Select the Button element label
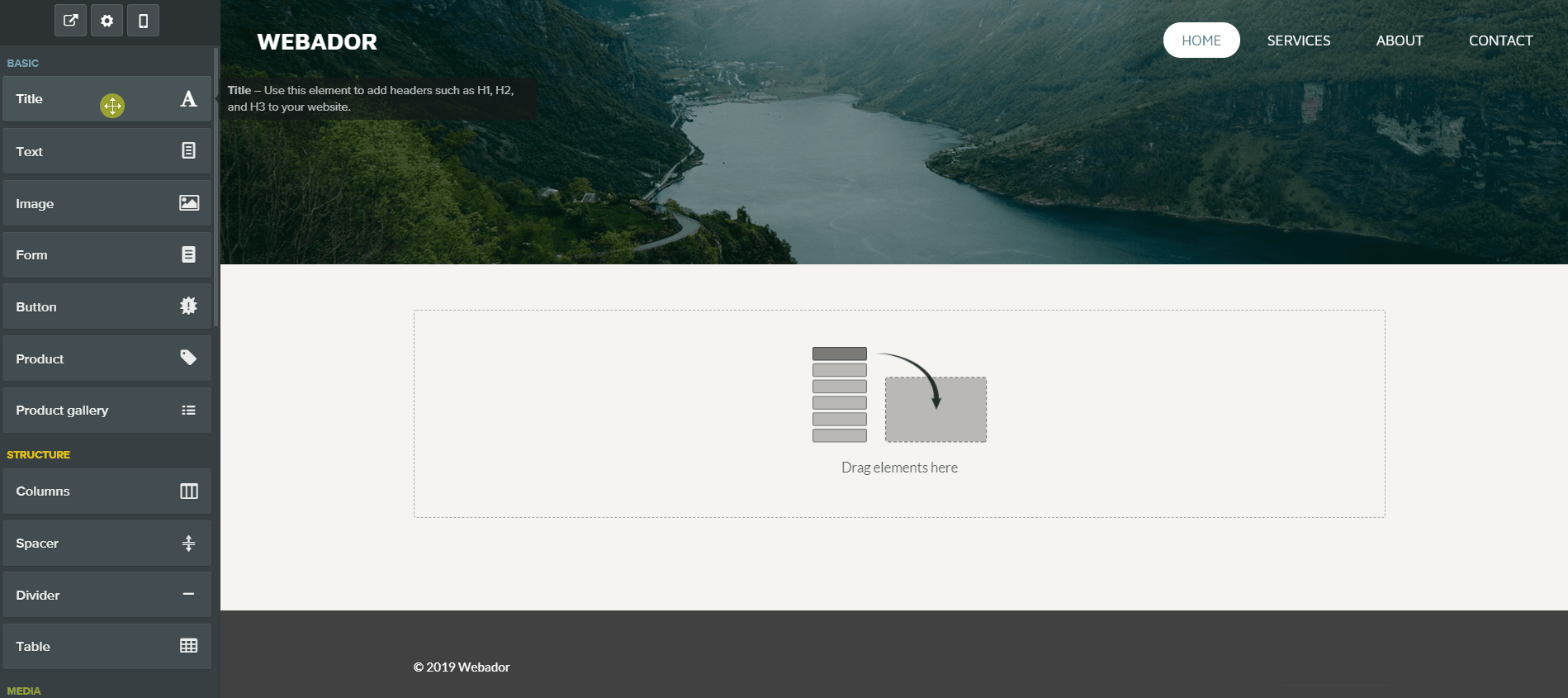 point(36,307)
